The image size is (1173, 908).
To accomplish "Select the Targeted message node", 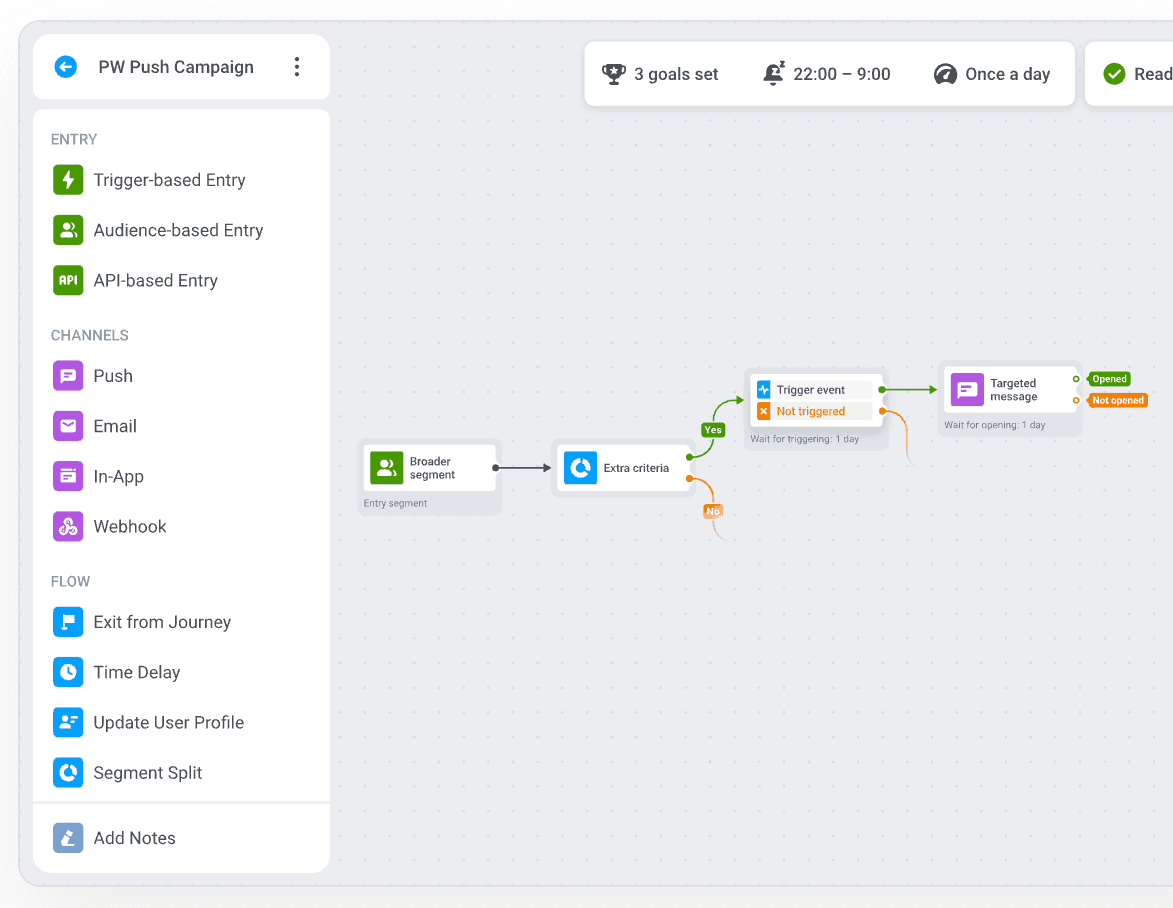I will tap(1010, 390).
